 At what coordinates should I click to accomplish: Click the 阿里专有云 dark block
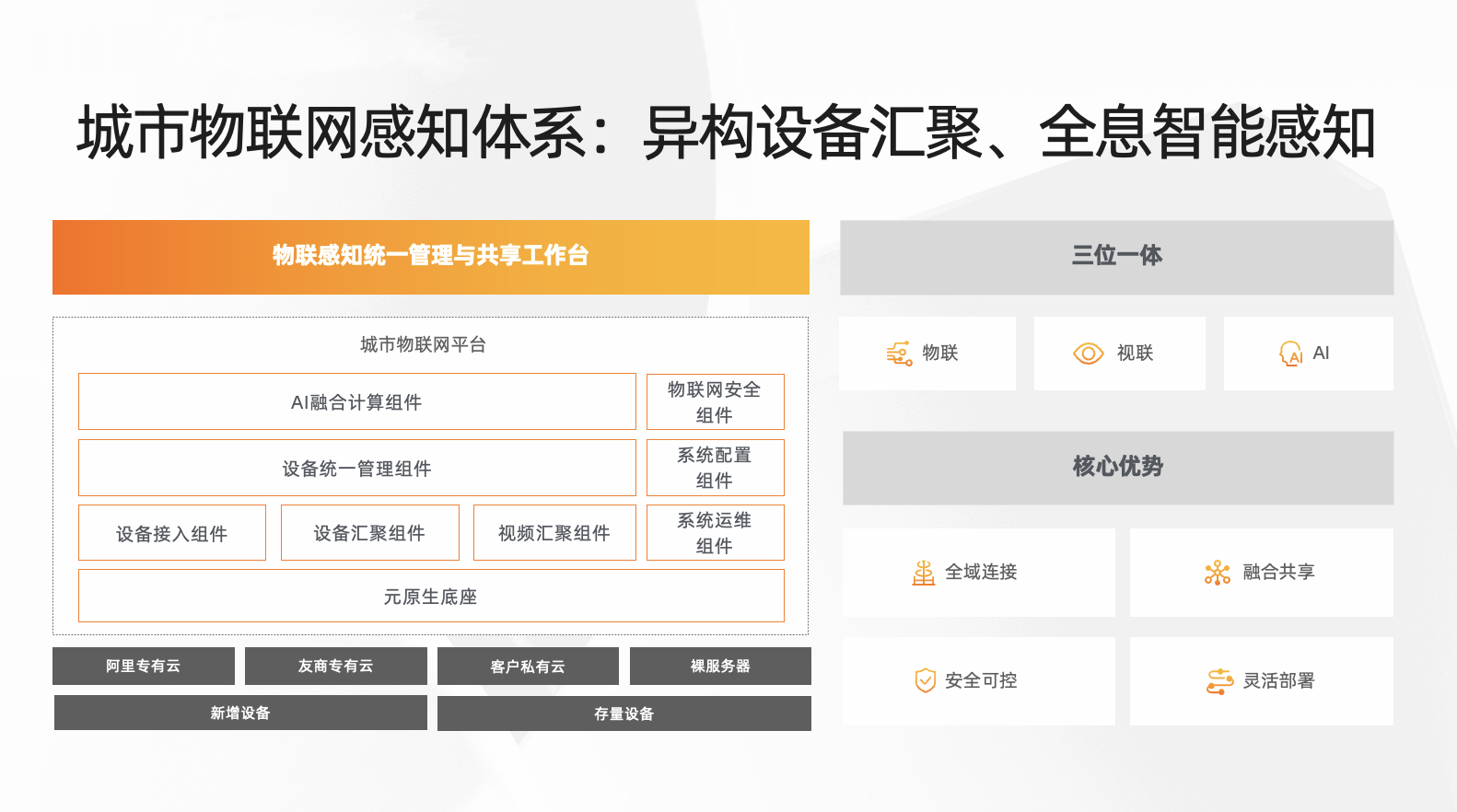point(144,666)
